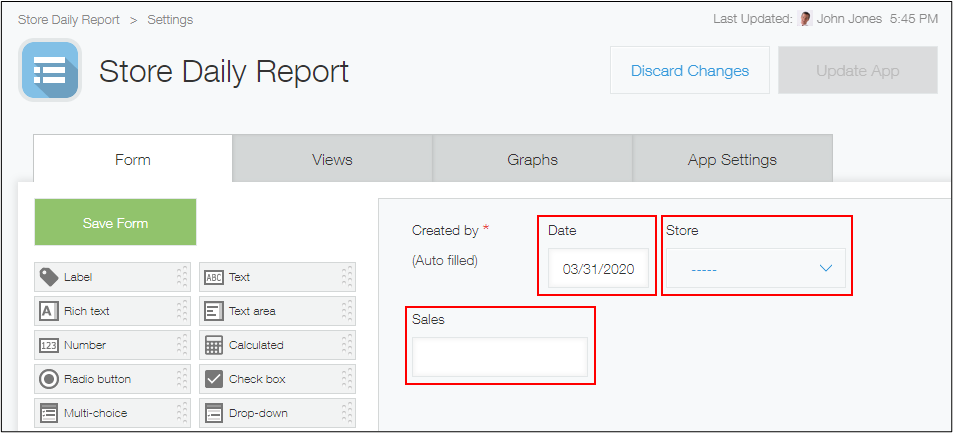Select the Text field icon
This screenshot has width=953, height=433.
[213, 277]
